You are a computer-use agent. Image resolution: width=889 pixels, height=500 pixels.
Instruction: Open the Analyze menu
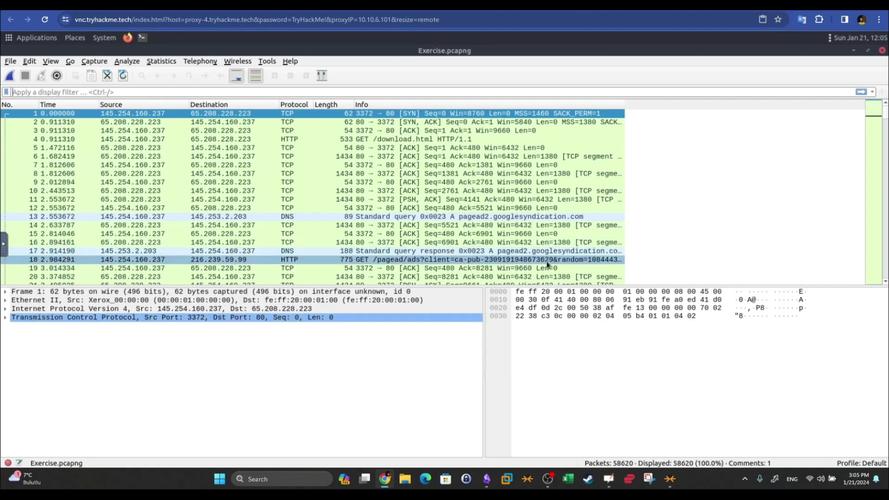tap(127, 61)
